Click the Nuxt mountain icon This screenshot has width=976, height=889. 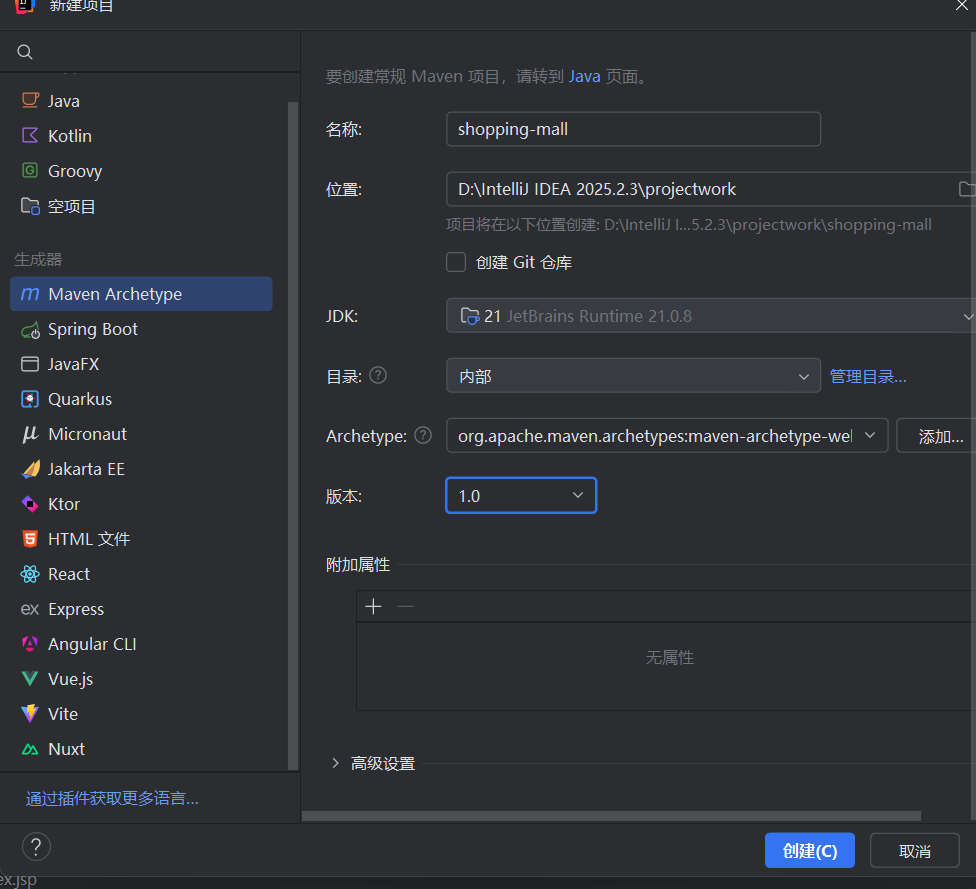[30, 749]
